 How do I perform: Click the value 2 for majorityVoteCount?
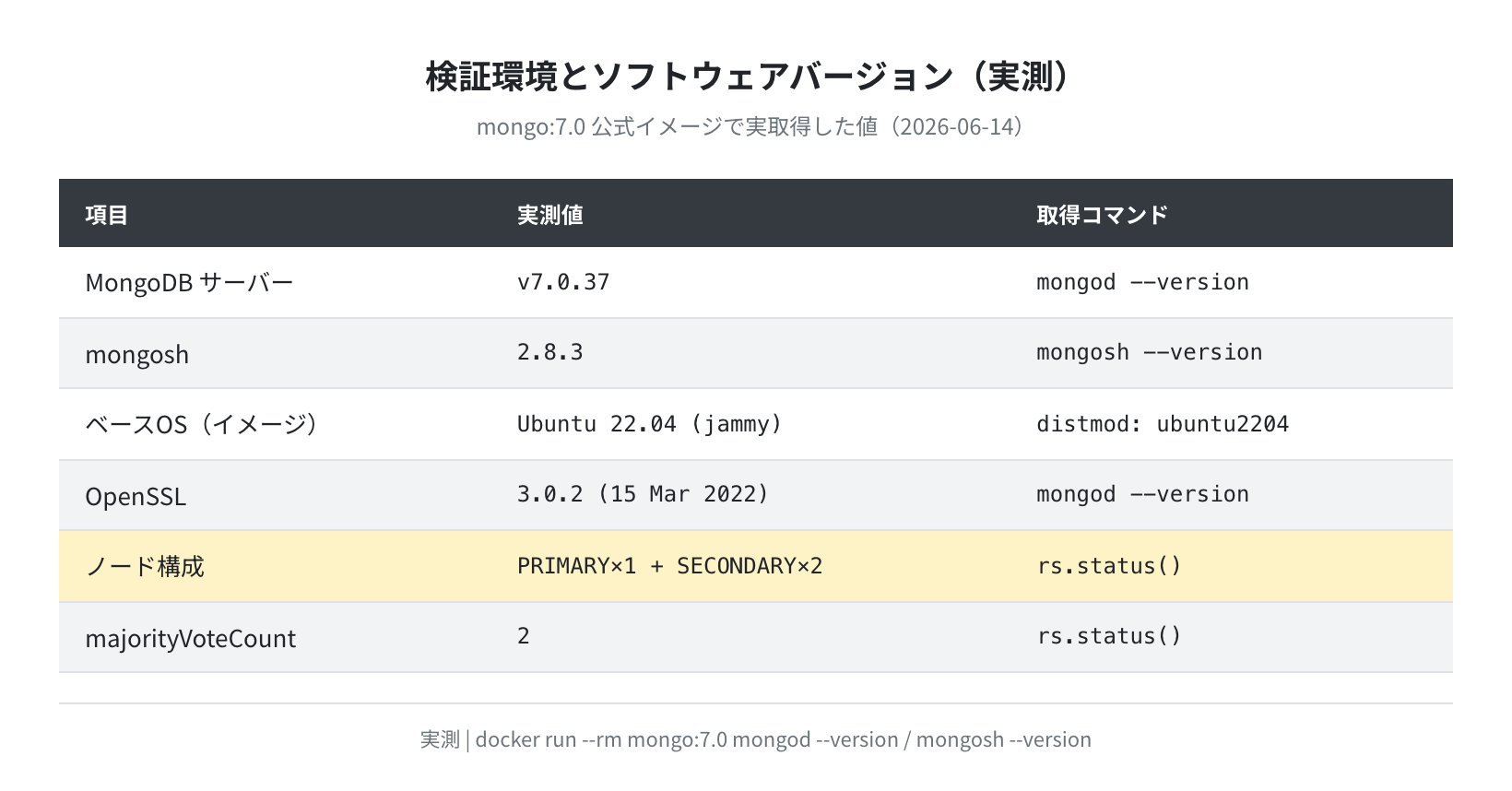(523, 636)
